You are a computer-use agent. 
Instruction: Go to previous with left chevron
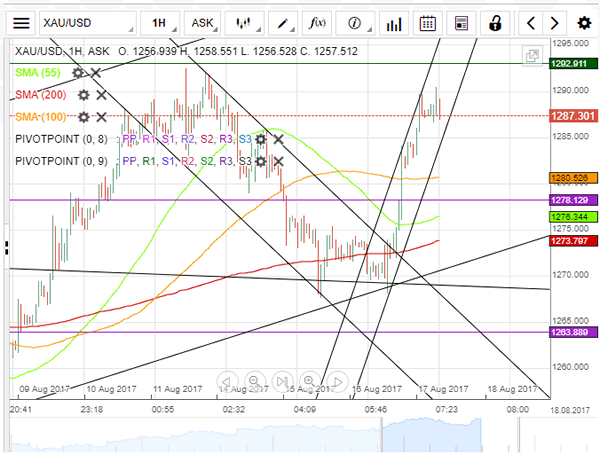tap(530, 23)
